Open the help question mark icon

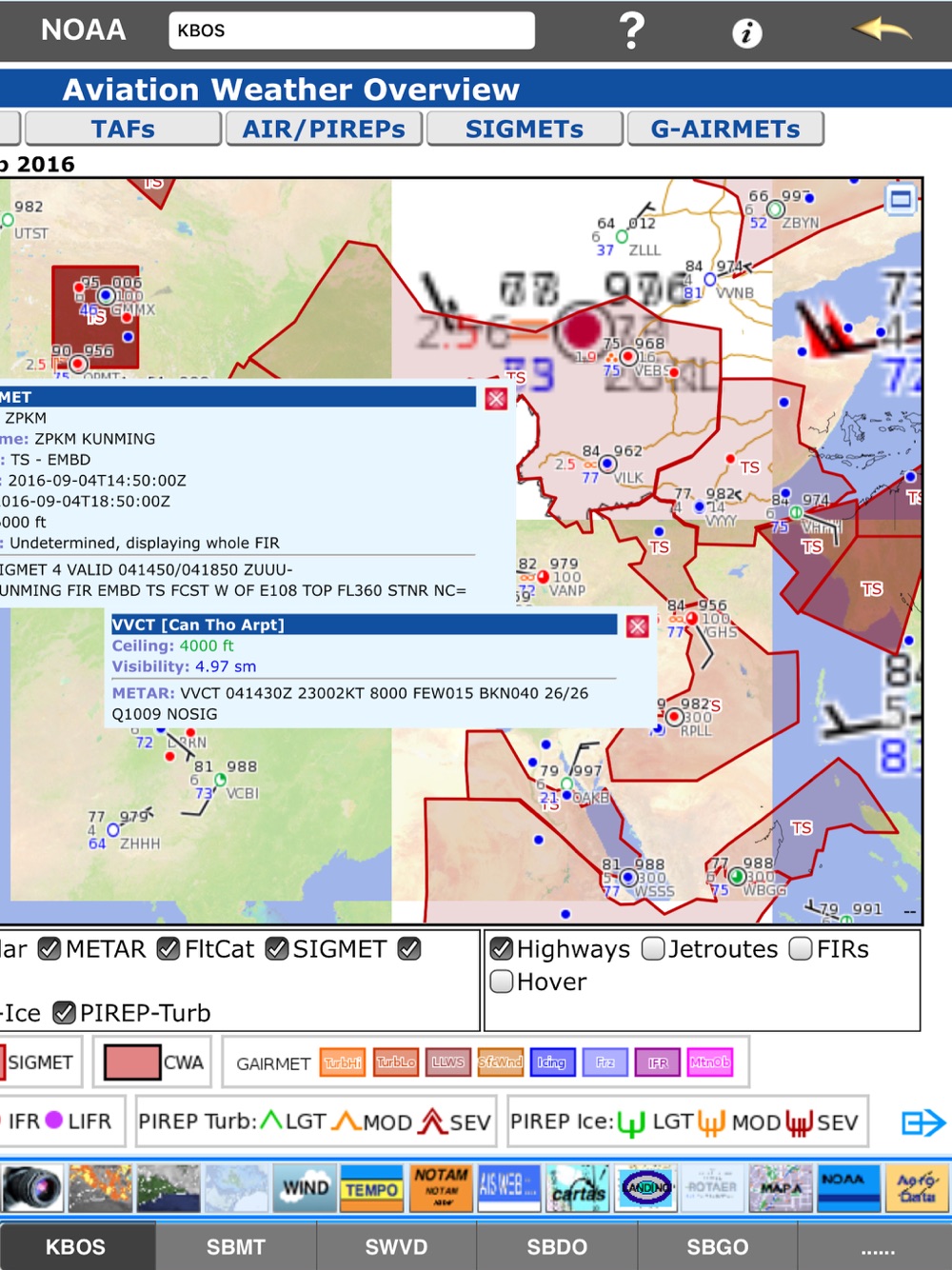pos(631,30)
